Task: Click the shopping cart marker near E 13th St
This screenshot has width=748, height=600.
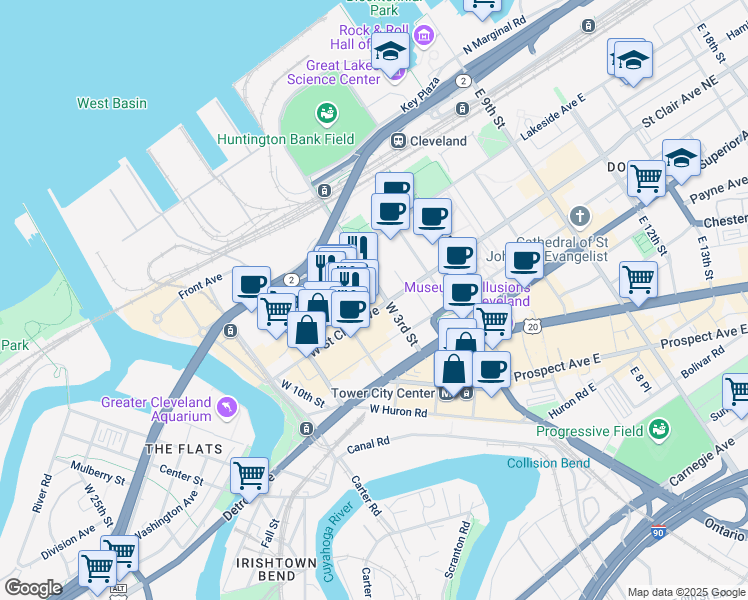Action: pos(638,280)
